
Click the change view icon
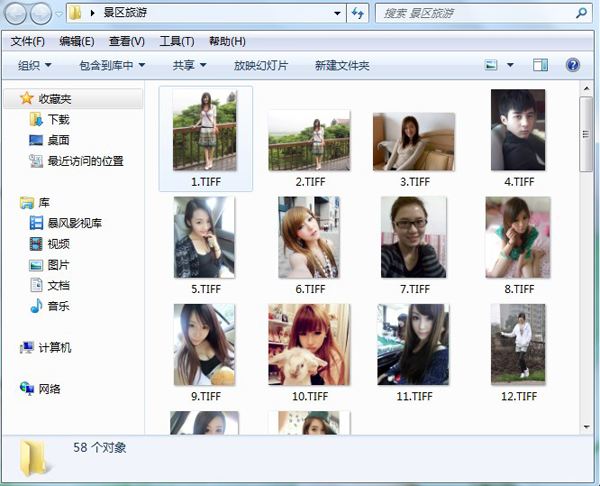click(491, 65)
